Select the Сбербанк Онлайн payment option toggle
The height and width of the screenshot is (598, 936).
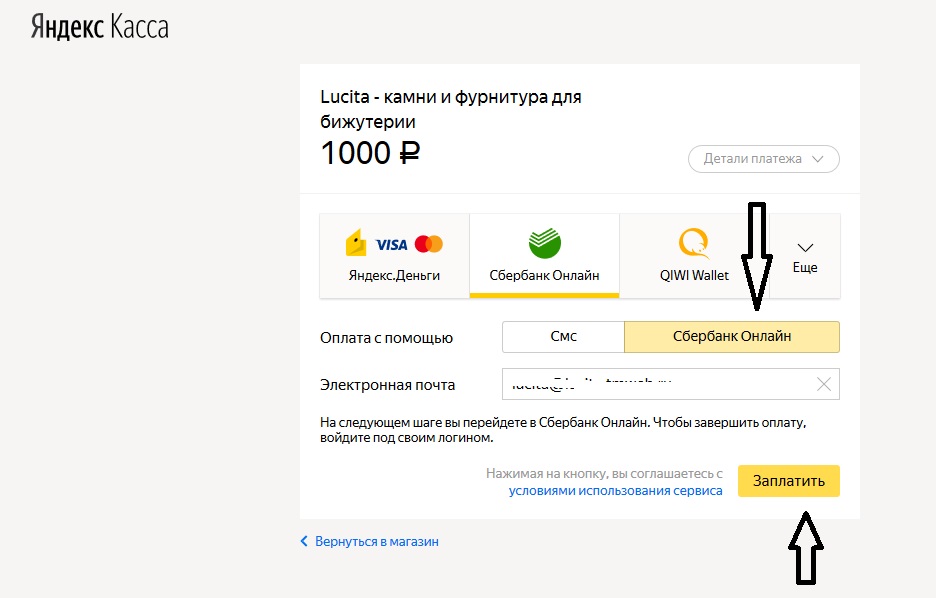tap(731, 337)
